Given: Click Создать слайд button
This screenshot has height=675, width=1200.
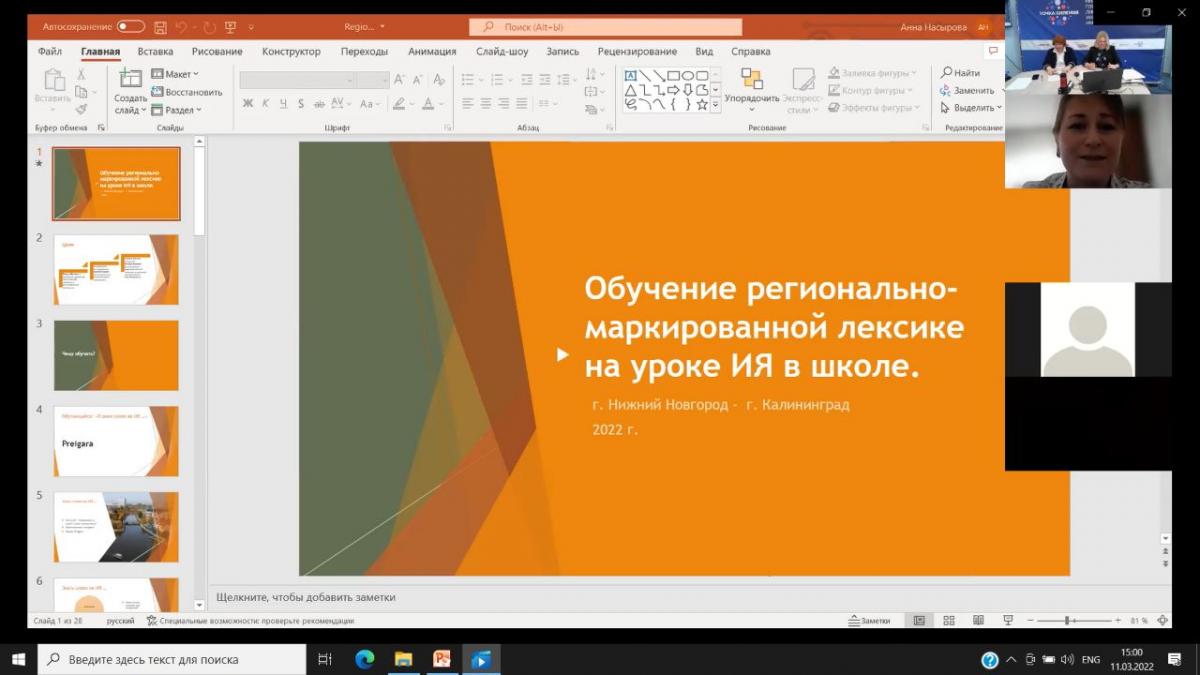Looking at the screenshot, I should pos(130,91).
